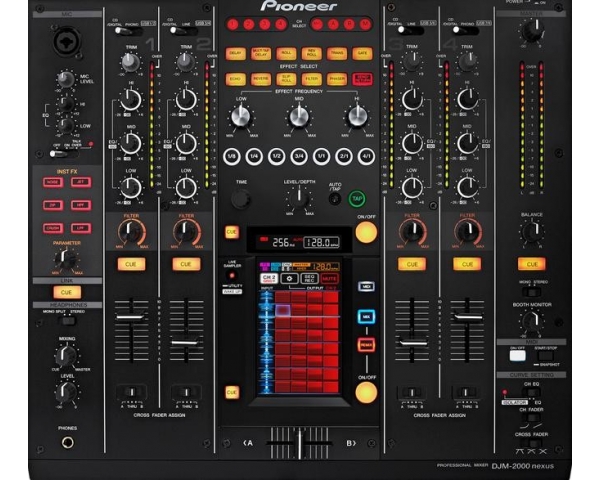
Task: Click the MIDI ON/OFF white button
Action: click(x=517, y=355)
